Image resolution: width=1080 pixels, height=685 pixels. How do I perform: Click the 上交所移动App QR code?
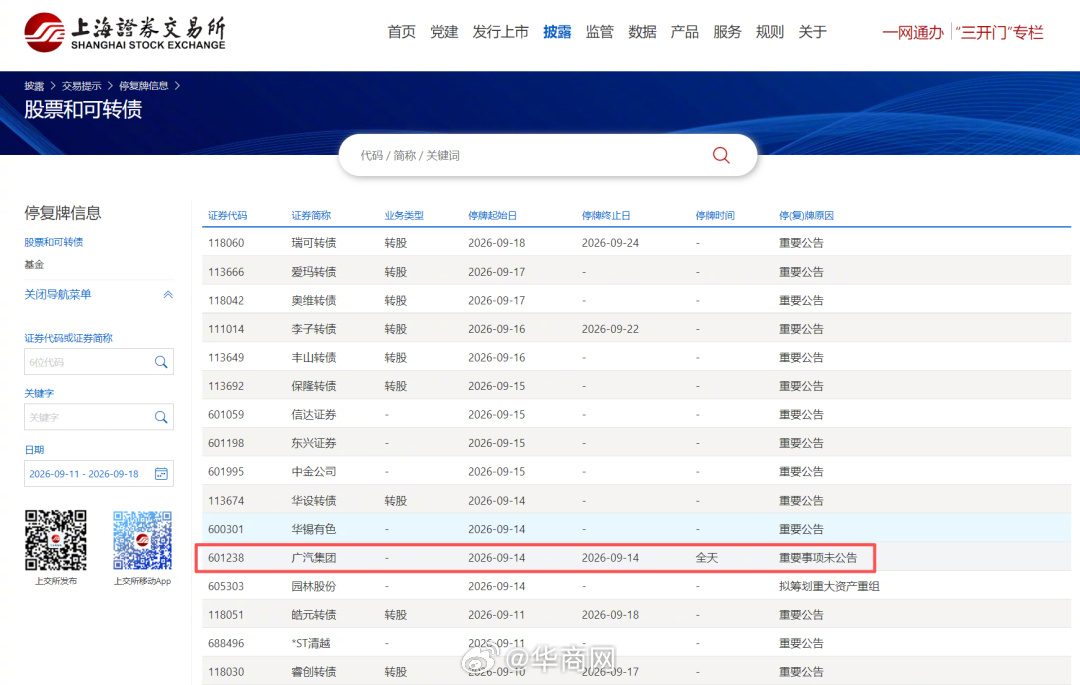[143, 540]
